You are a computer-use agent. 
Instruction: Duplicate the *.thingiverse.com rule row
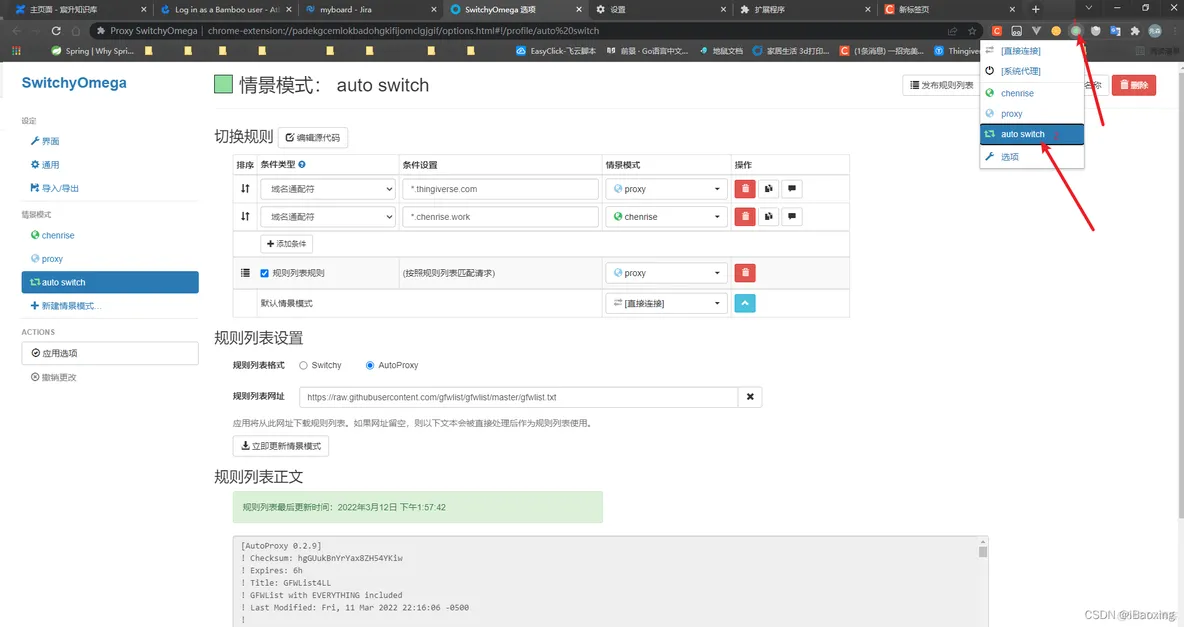[x=768, y=189]
